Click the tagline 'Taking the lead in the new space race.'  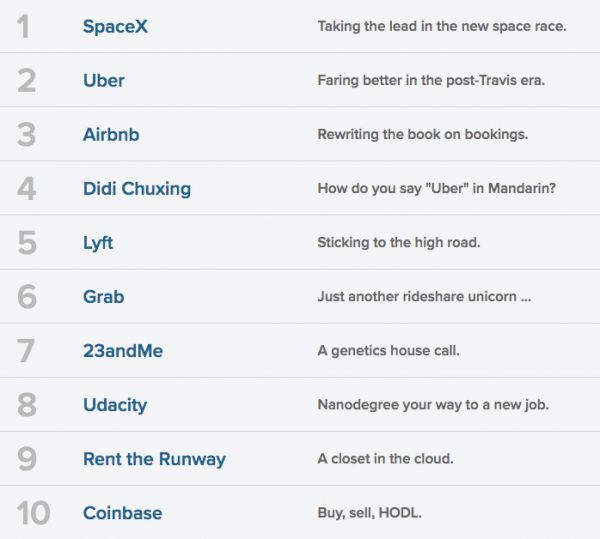pyautogui.click(x=442, y=26)
